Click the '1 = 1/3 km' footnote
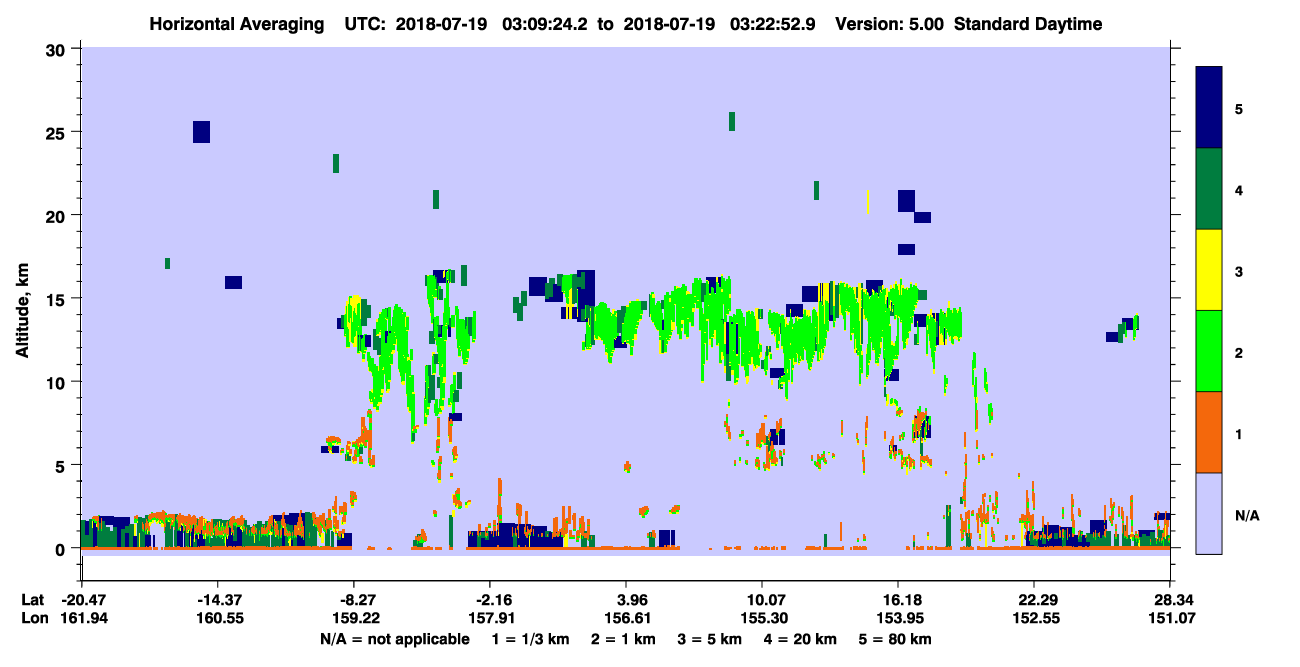Image resolution: width=1300 pixels, height=667 pixels. click(530, 639)
